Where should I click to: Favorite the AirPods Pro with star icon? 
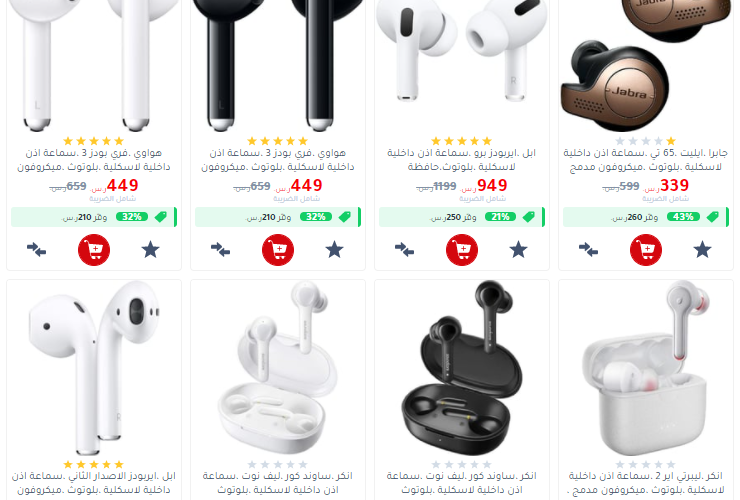[519, 249]
